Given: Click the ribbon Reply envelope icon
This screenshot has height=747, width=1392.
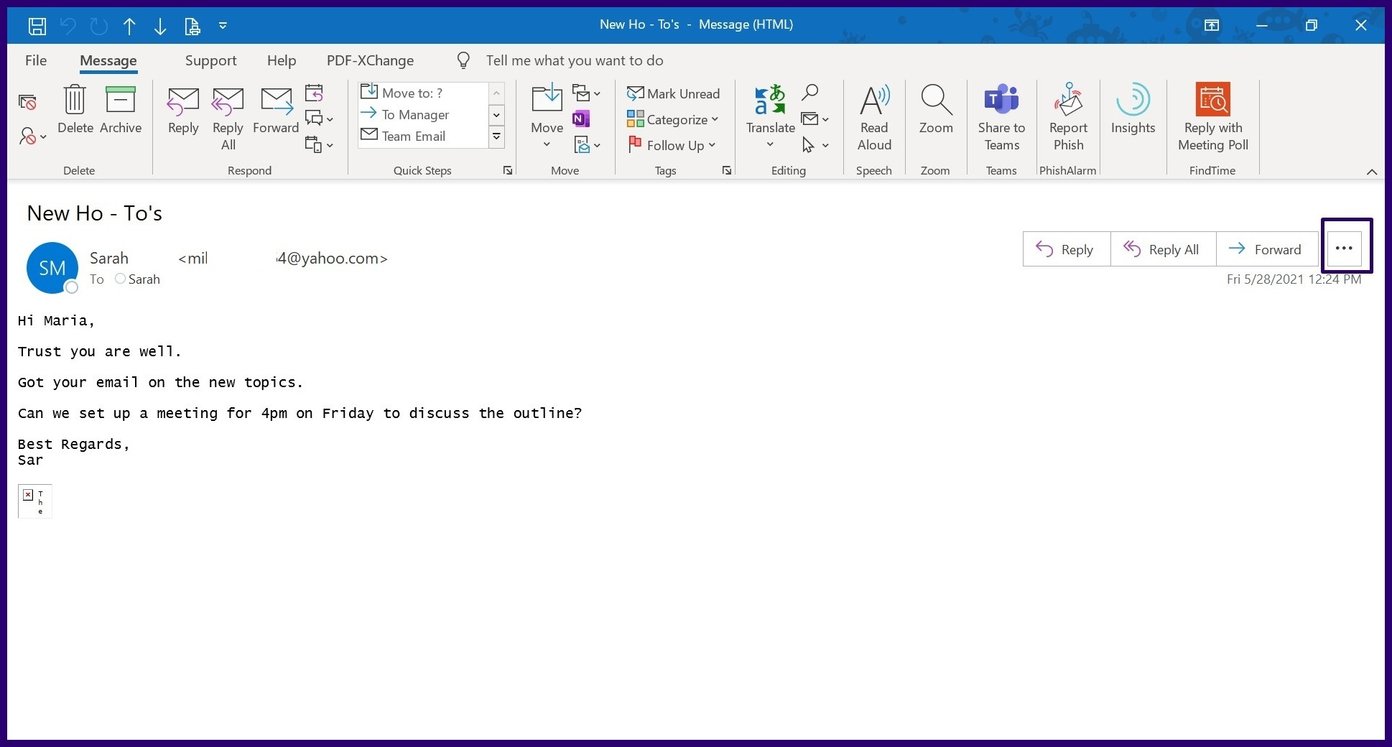Looking at the screenshot, I should pyautogui.click(x=183, y=110).
